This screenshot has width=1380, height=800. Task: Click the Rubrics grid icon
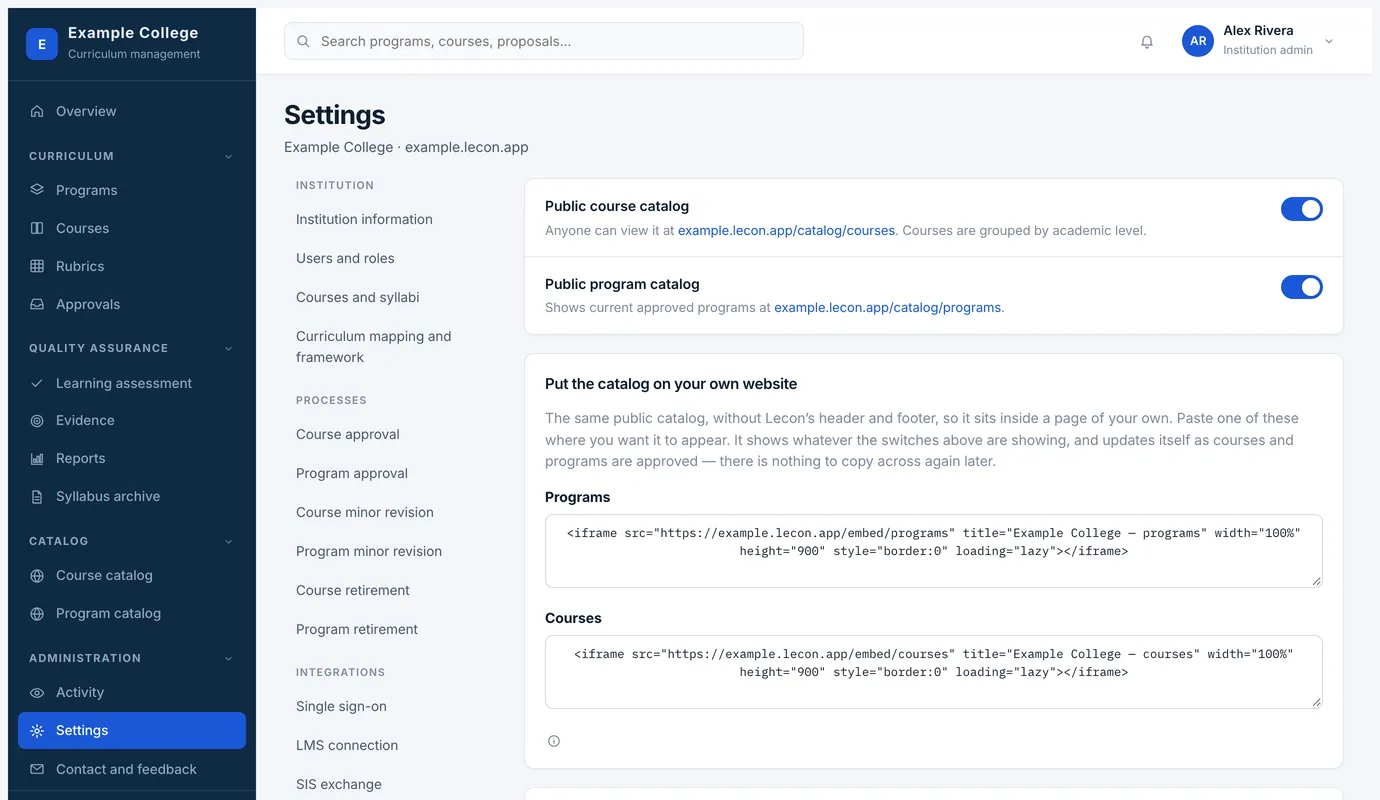tap(37, 266)
